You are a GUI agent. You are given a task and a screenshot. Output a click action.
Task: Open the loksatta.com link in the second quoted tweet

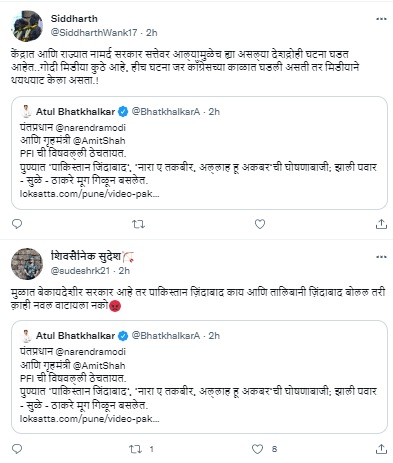click(x=89, y=419)
